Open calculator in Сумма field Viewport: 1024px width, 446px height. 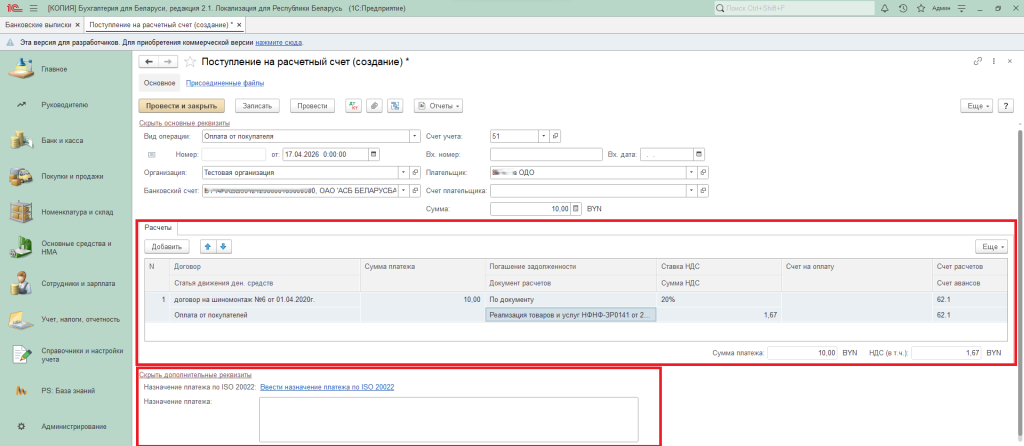point(575,209)
